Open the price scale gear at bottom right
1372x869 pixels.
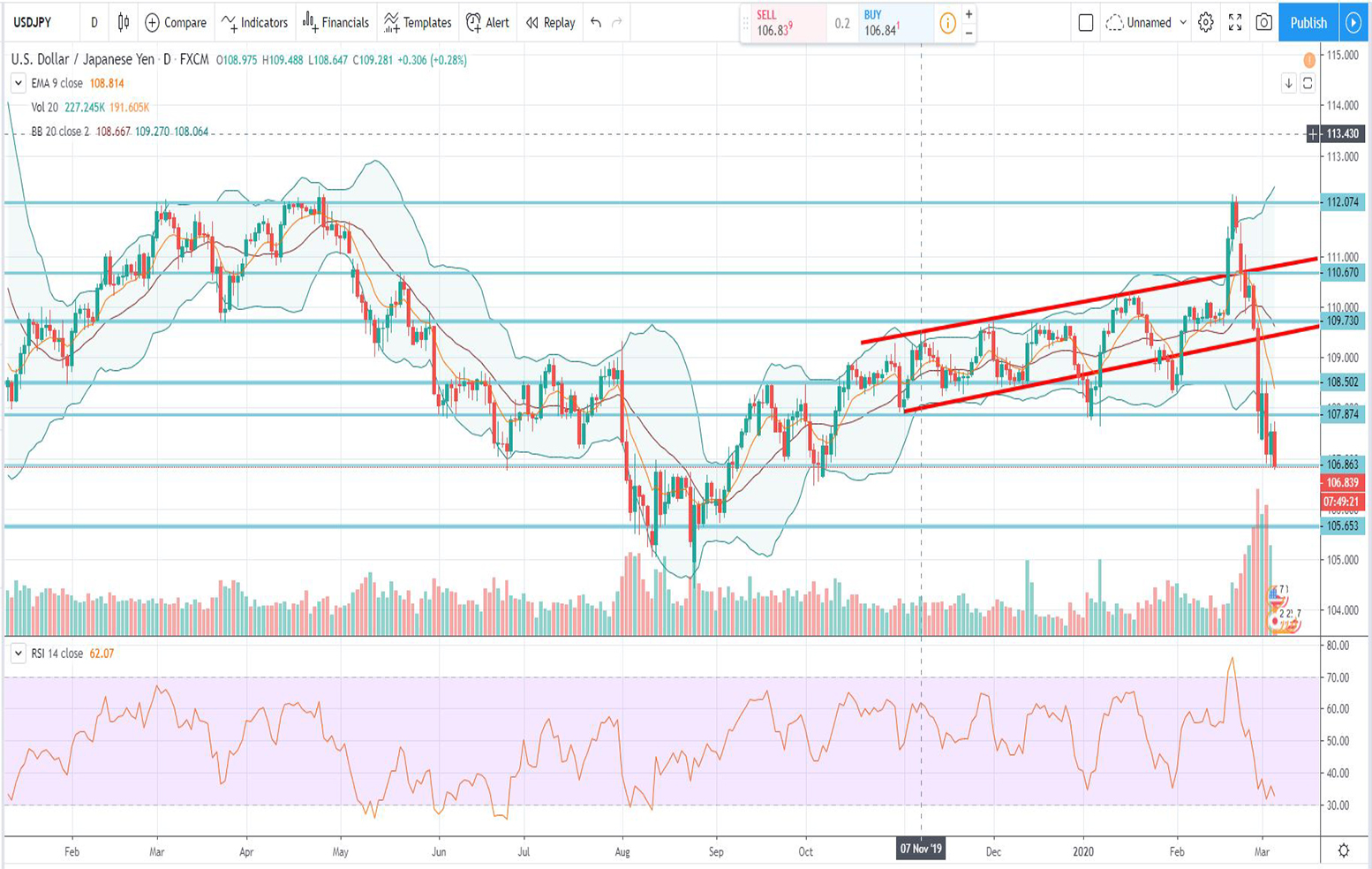pyautogui.click(x=1343, y=850)
